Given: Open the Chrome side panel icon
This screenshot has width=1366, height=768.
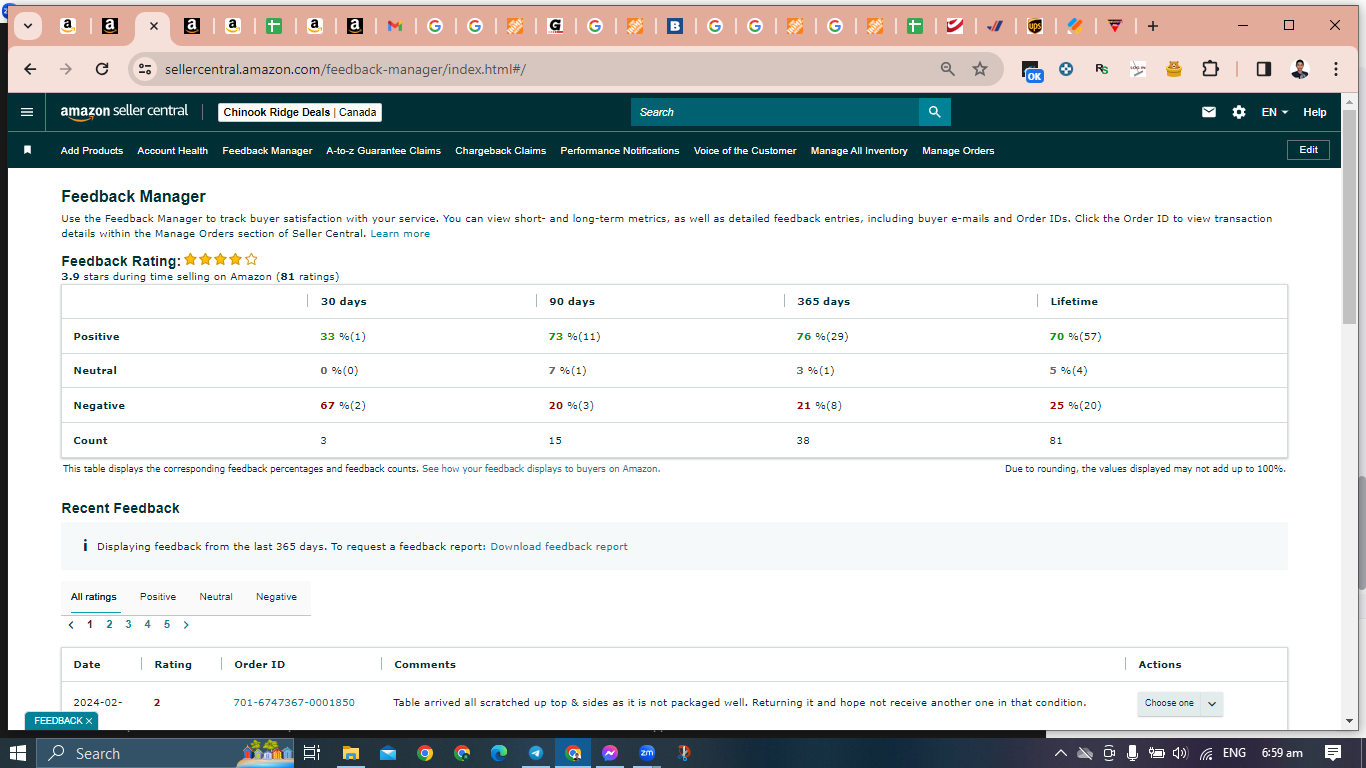Looking at the screenshot, I should (1264, 69).
